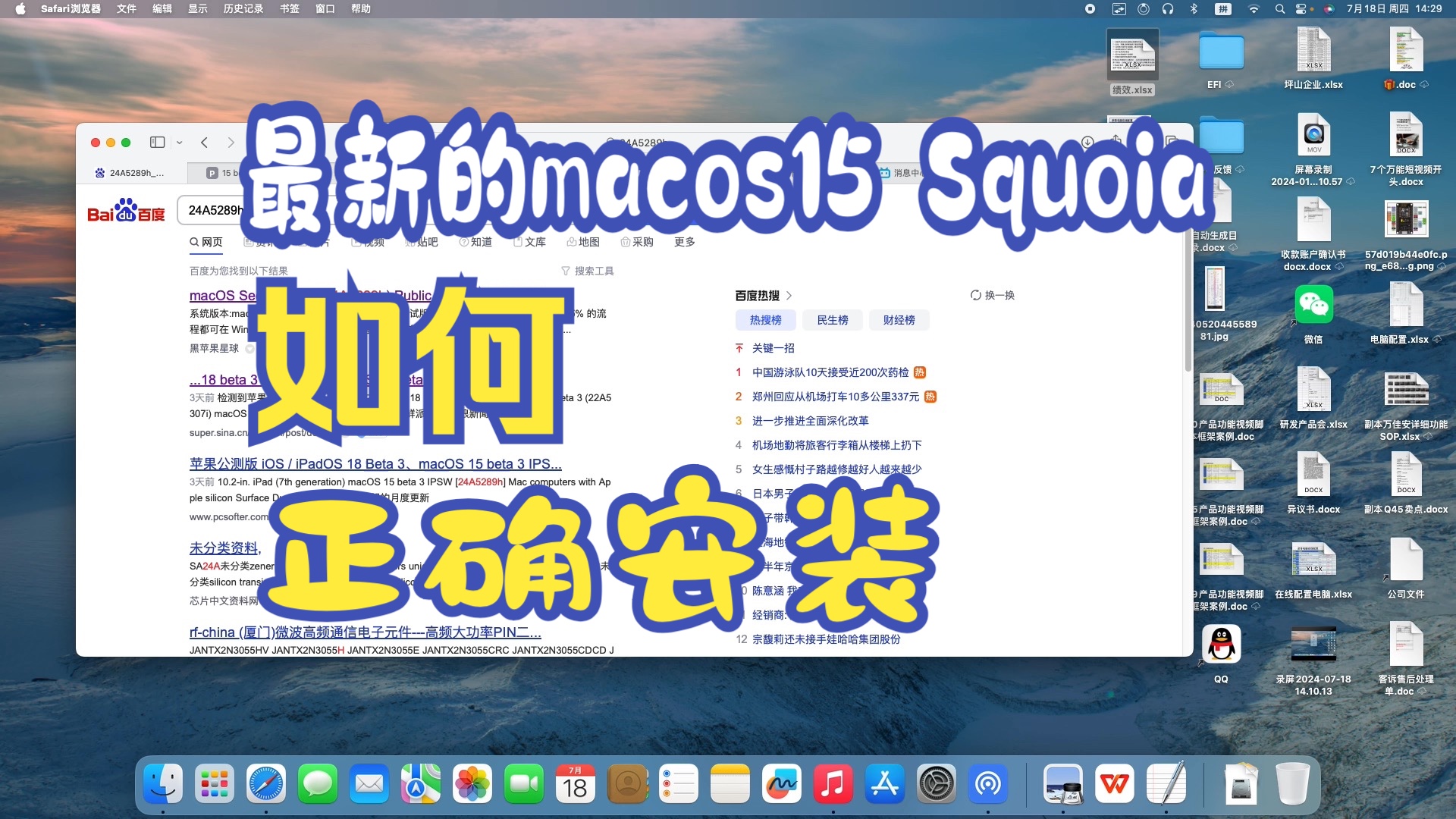
Task: Open Messages app in dock
Action: coord(318,783)
